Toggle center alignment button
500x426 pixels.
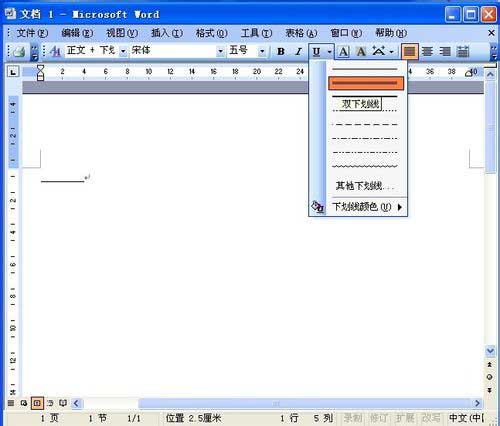click(427, 51)
